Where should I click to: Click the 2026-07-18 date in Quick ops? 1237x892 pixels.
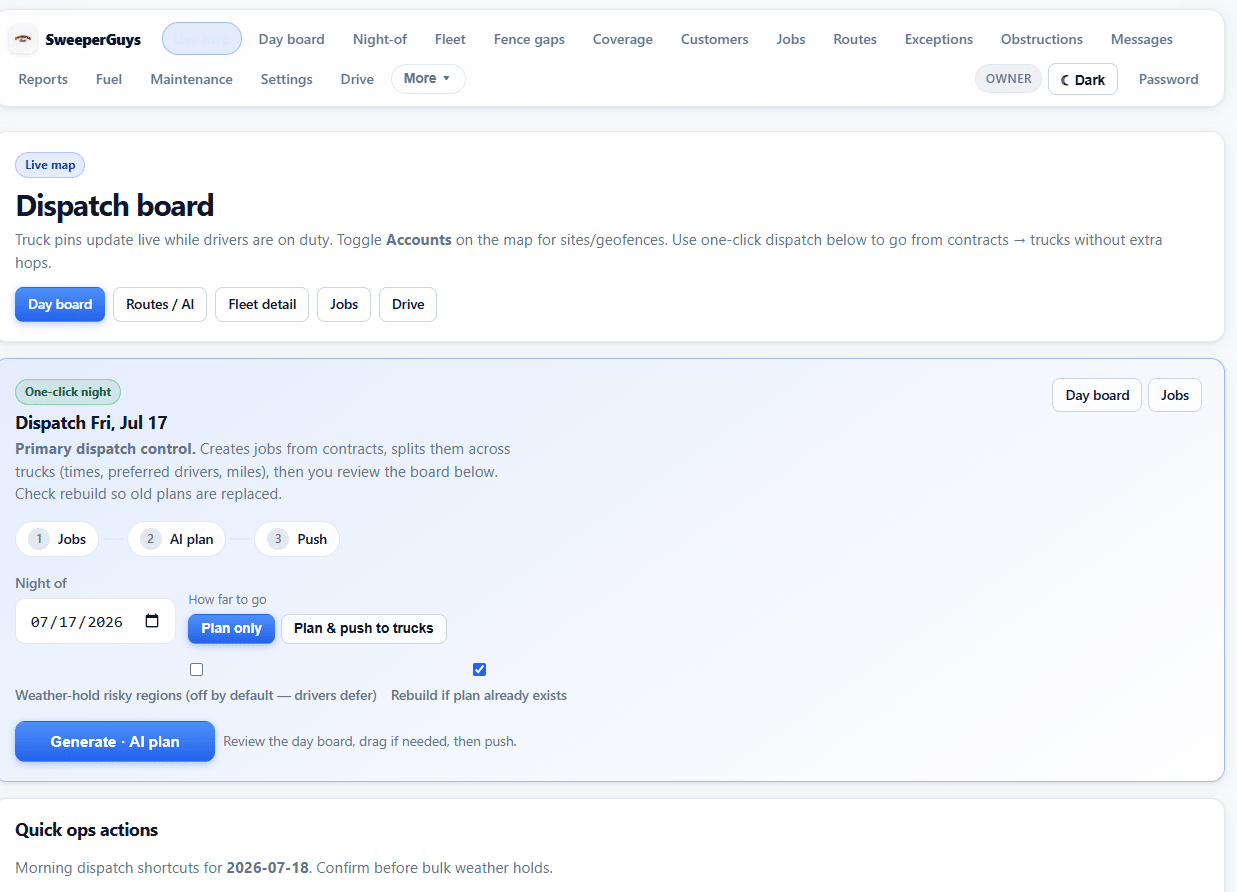[268, 868]
